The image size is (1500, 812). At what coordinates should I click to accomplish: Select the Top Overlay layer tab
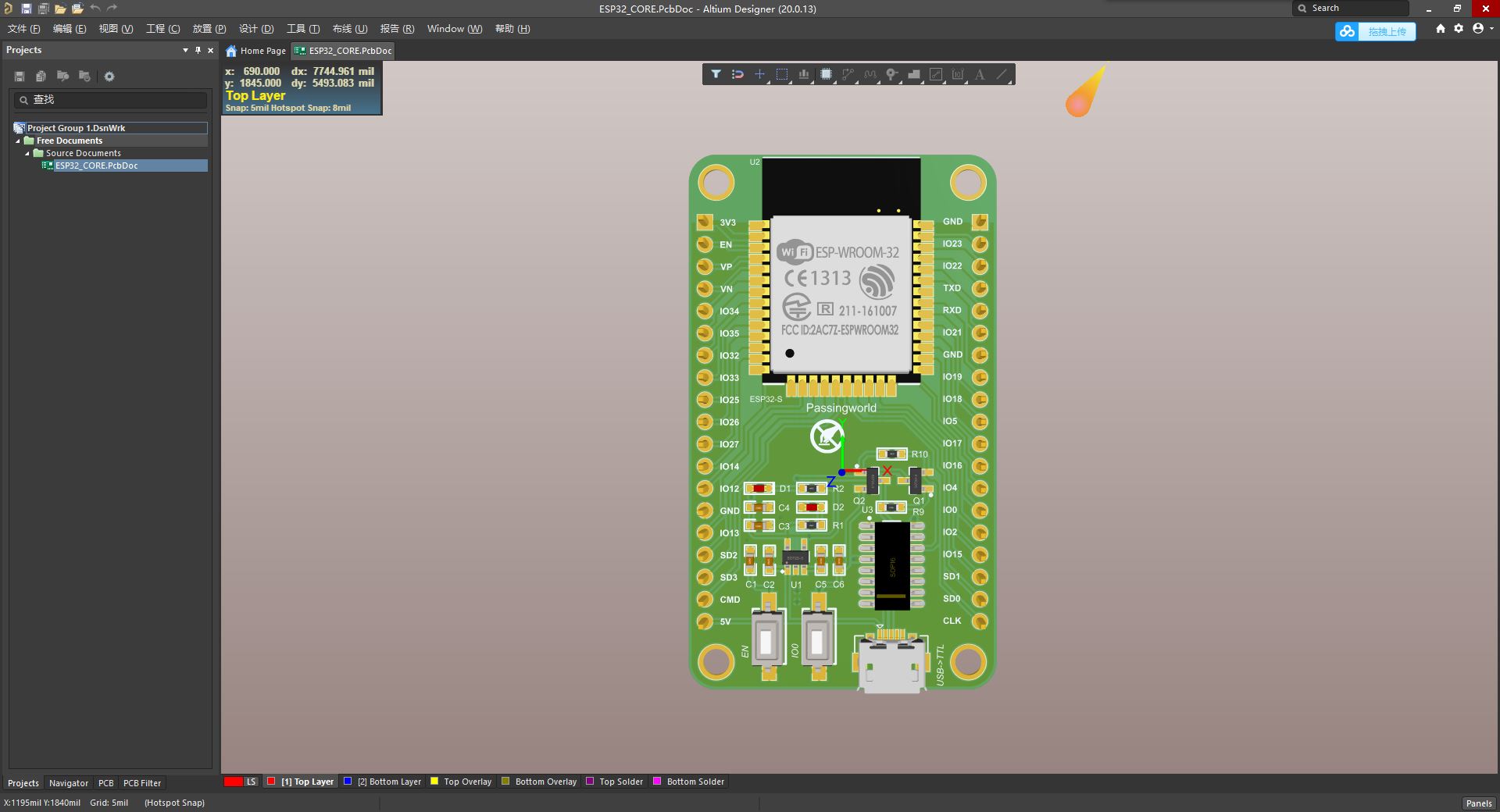462,782
